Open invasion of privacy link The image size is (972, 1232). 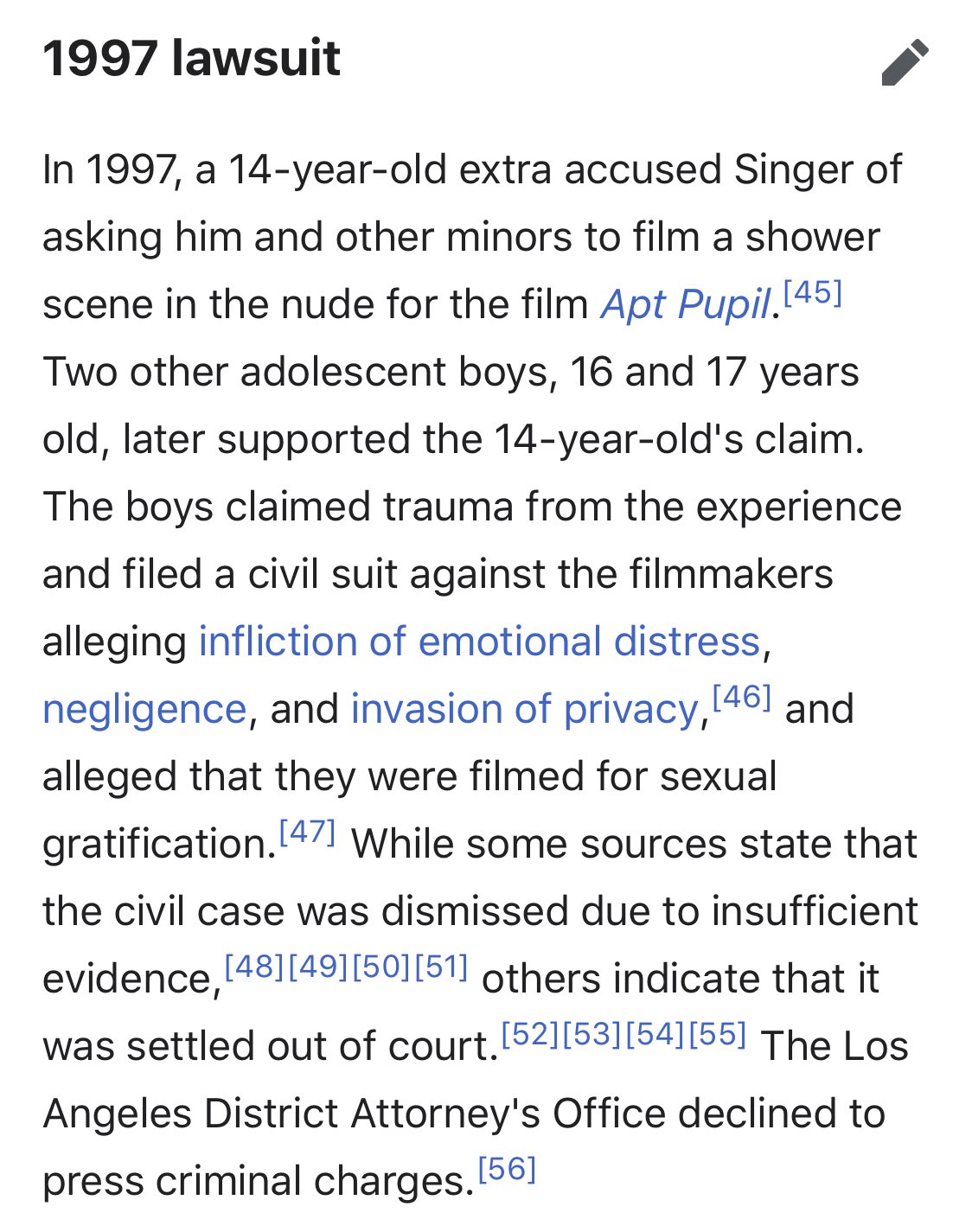524,709
